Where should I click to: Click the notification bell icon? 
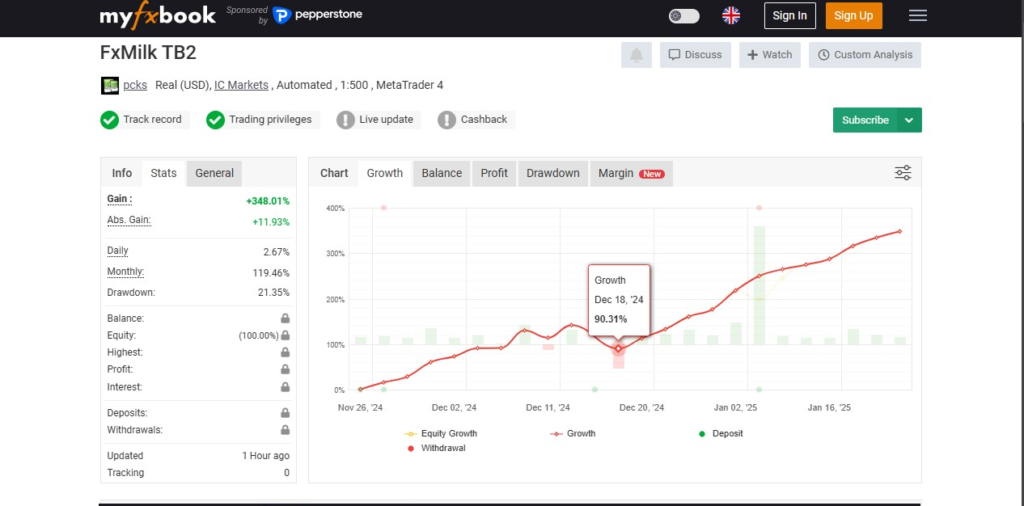click(635, 55)
